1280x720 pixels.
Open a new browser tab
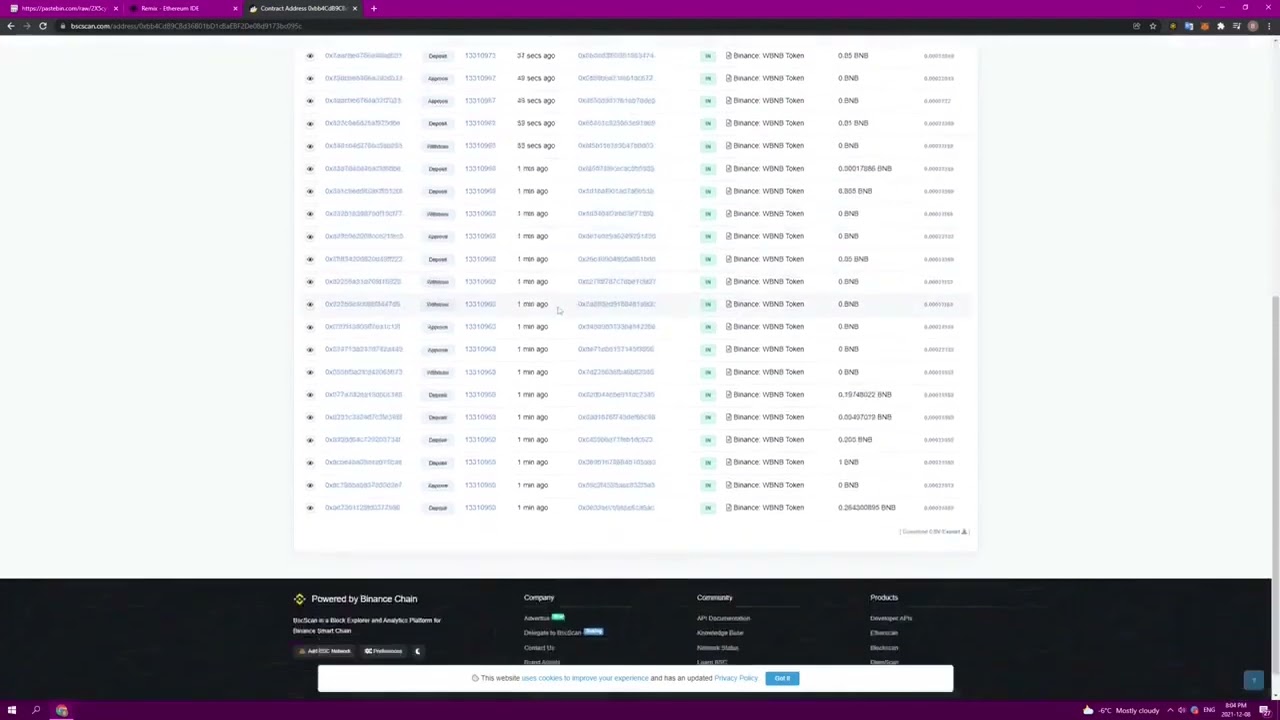[x=374, y=8]
